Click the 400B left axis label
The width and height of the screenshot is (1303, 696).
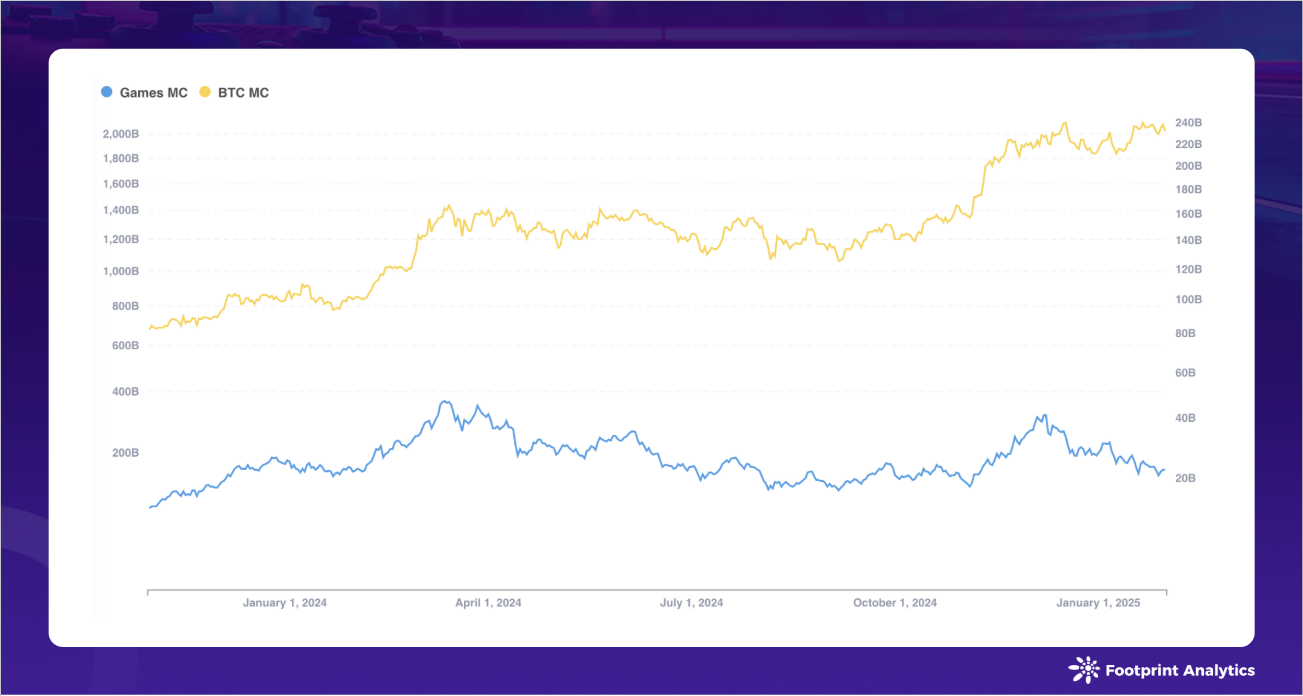coord(125,392)
